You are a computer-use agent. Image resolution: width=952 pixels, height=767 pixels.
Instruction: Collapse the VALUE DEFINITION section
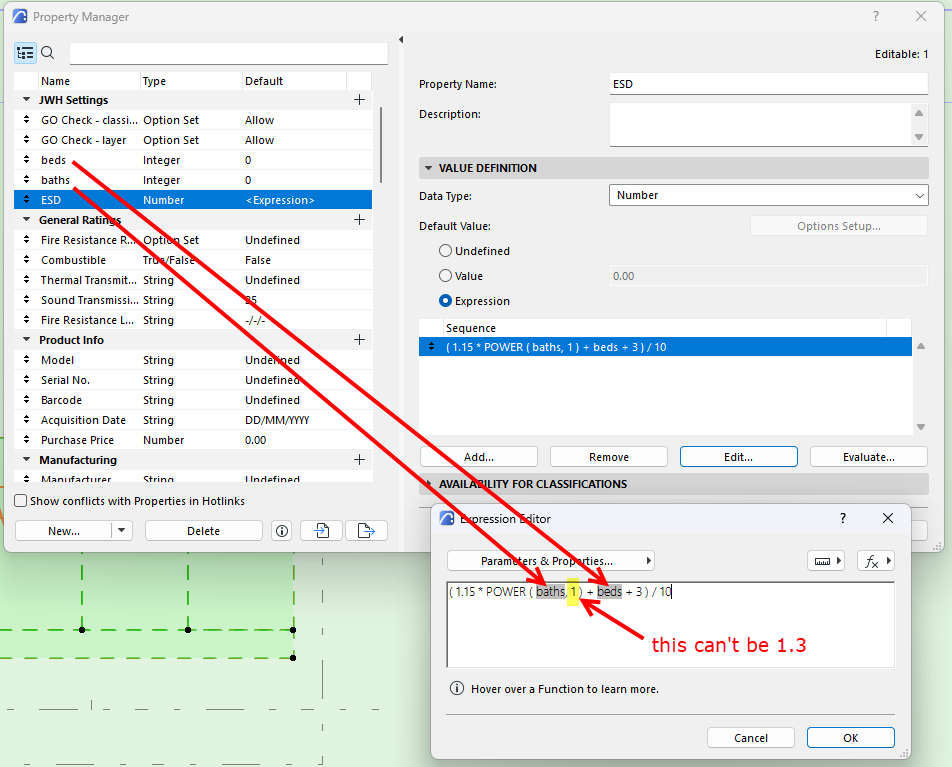click(429, 168)
